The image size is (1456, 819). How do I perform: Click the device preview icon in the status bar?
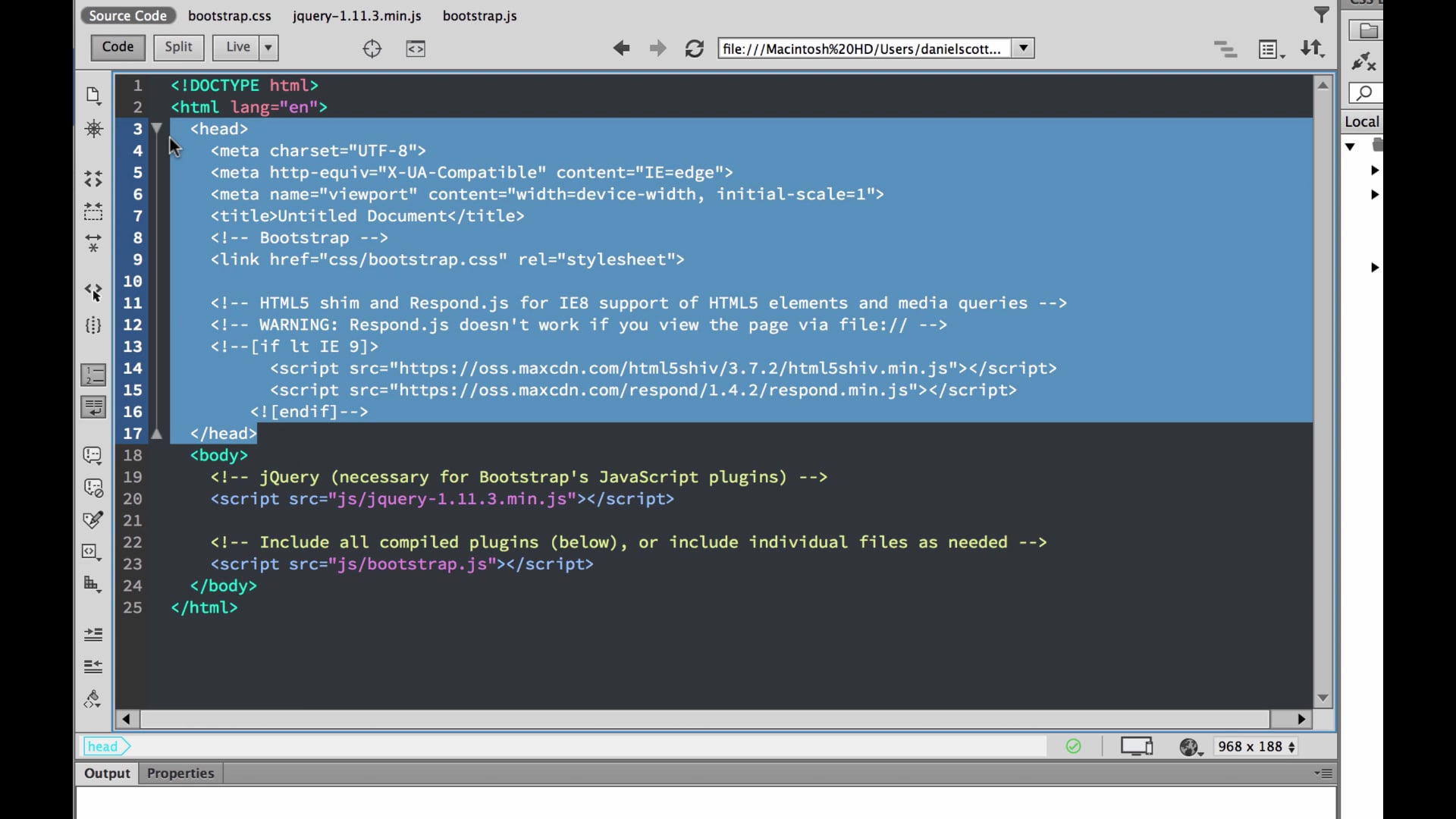coord(1137,746)
